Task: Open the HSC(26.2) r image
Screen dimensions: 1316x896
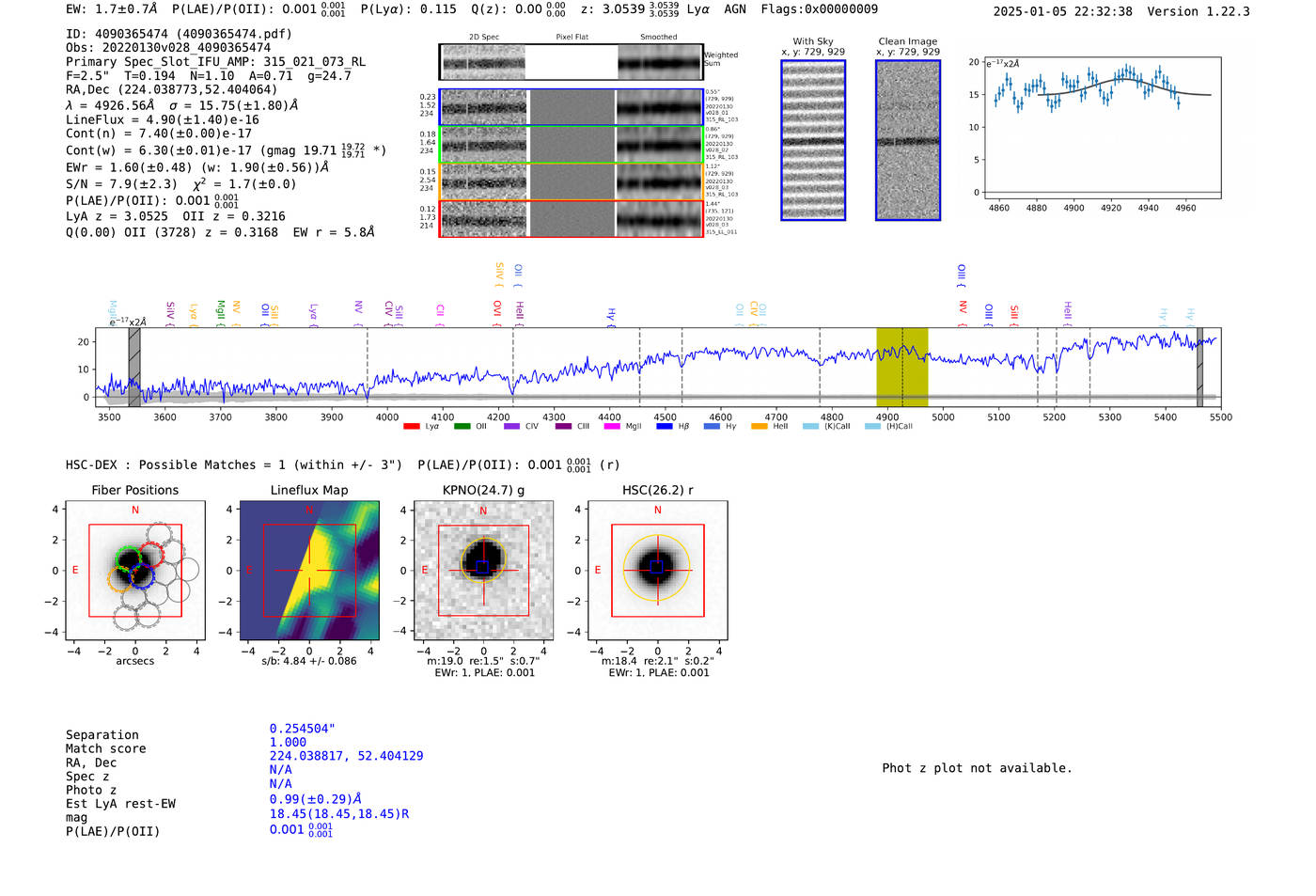Action: click(657, 571)
